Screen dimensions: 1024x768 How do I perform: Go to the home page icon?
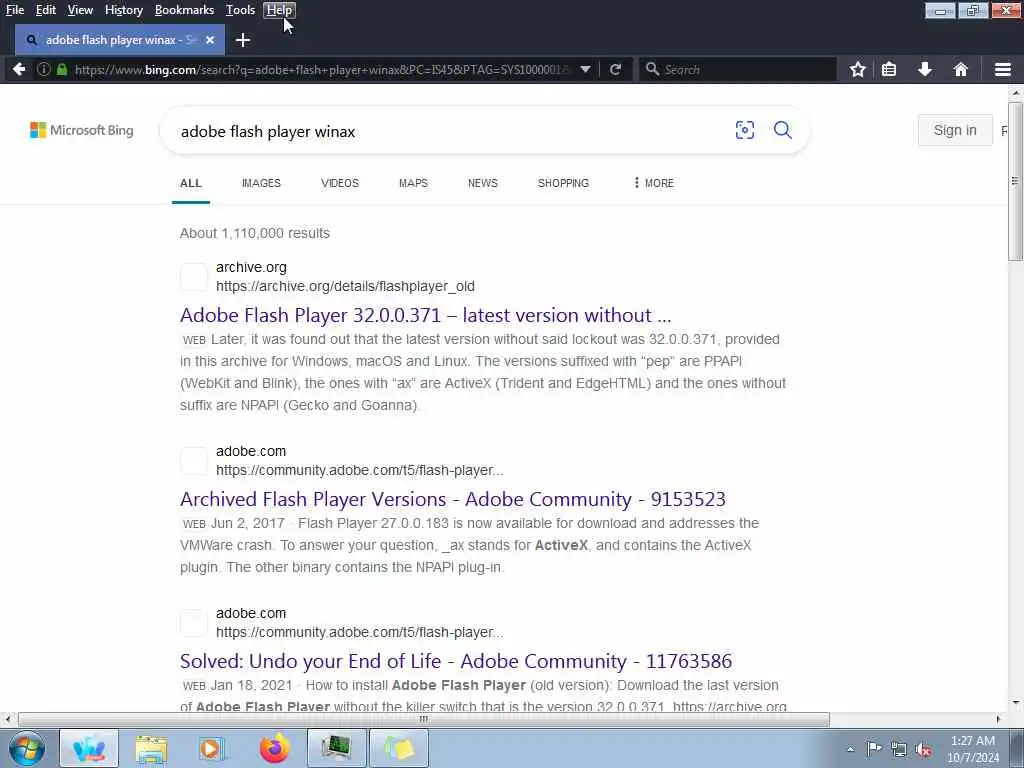(961, 69)
